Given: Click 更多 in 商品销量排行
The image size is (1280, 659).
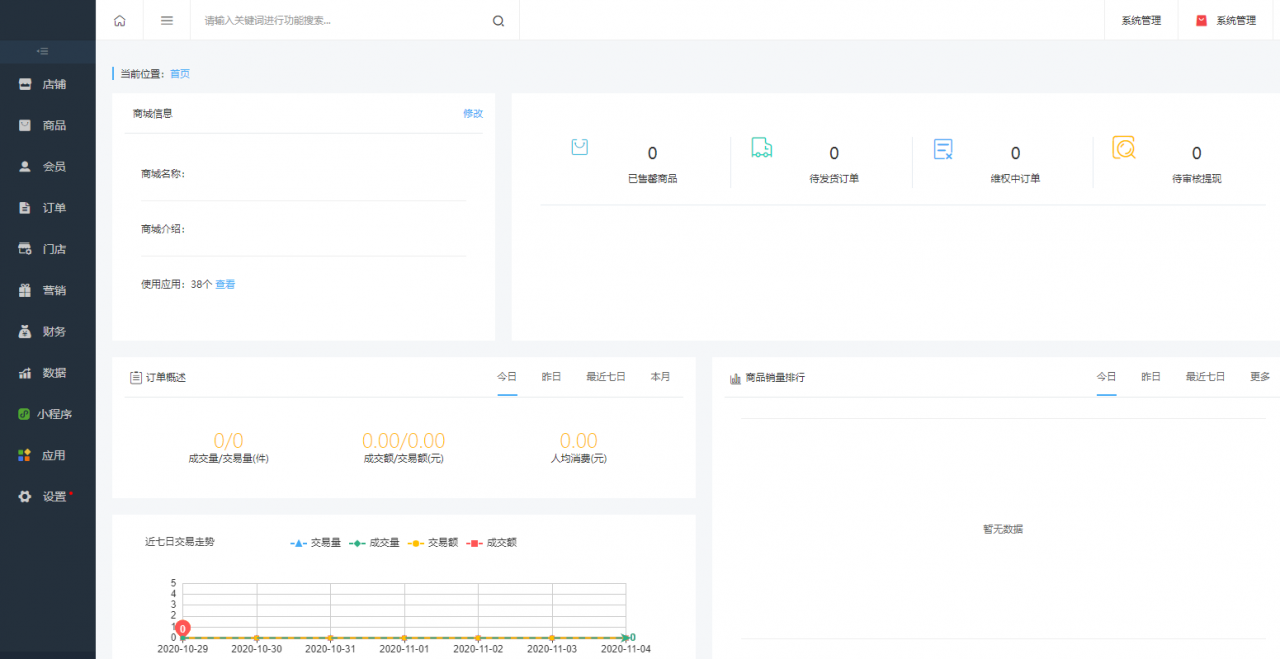Looking at the screenshot, I should 1260,377.
